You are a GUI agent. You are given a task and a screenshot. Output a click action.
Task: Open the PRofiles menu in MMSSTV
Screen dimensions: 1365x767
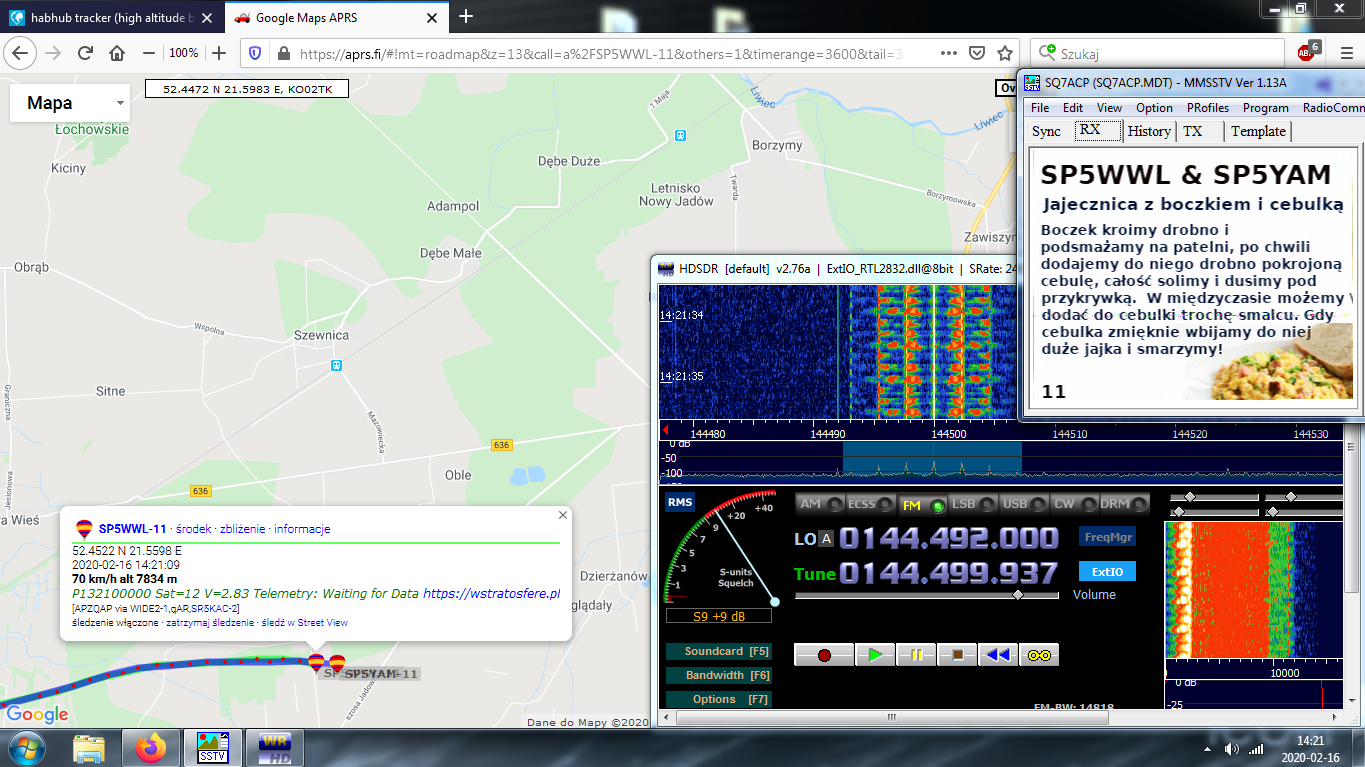tap(1208, 108)
